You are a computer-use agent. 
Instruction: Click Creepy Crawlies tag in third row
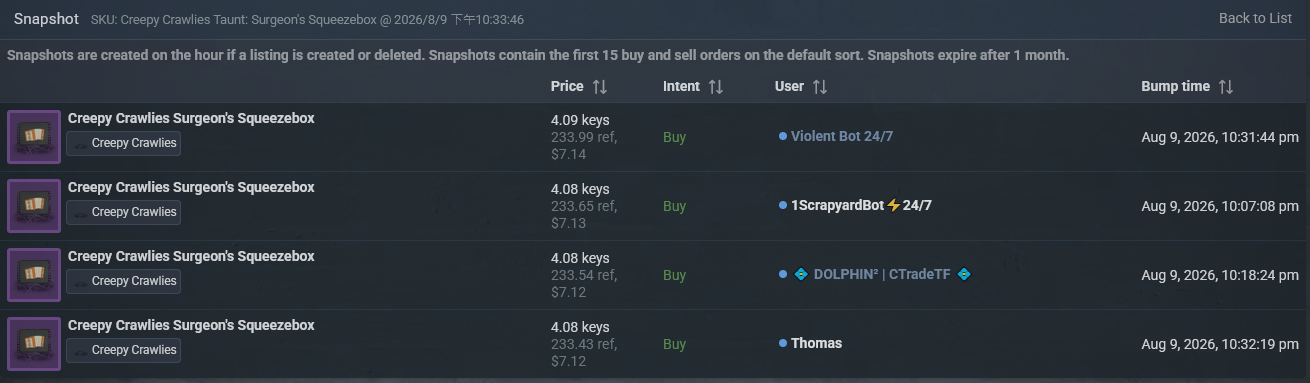coord(124,281)
